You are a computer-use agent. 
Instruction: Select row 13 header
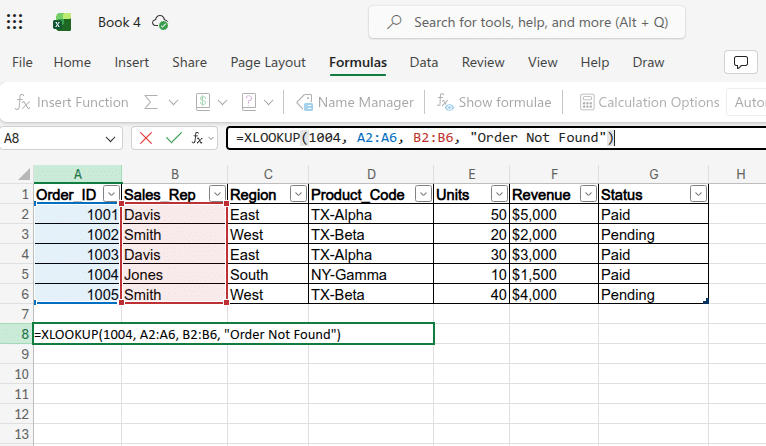click(x=17, y=434)
